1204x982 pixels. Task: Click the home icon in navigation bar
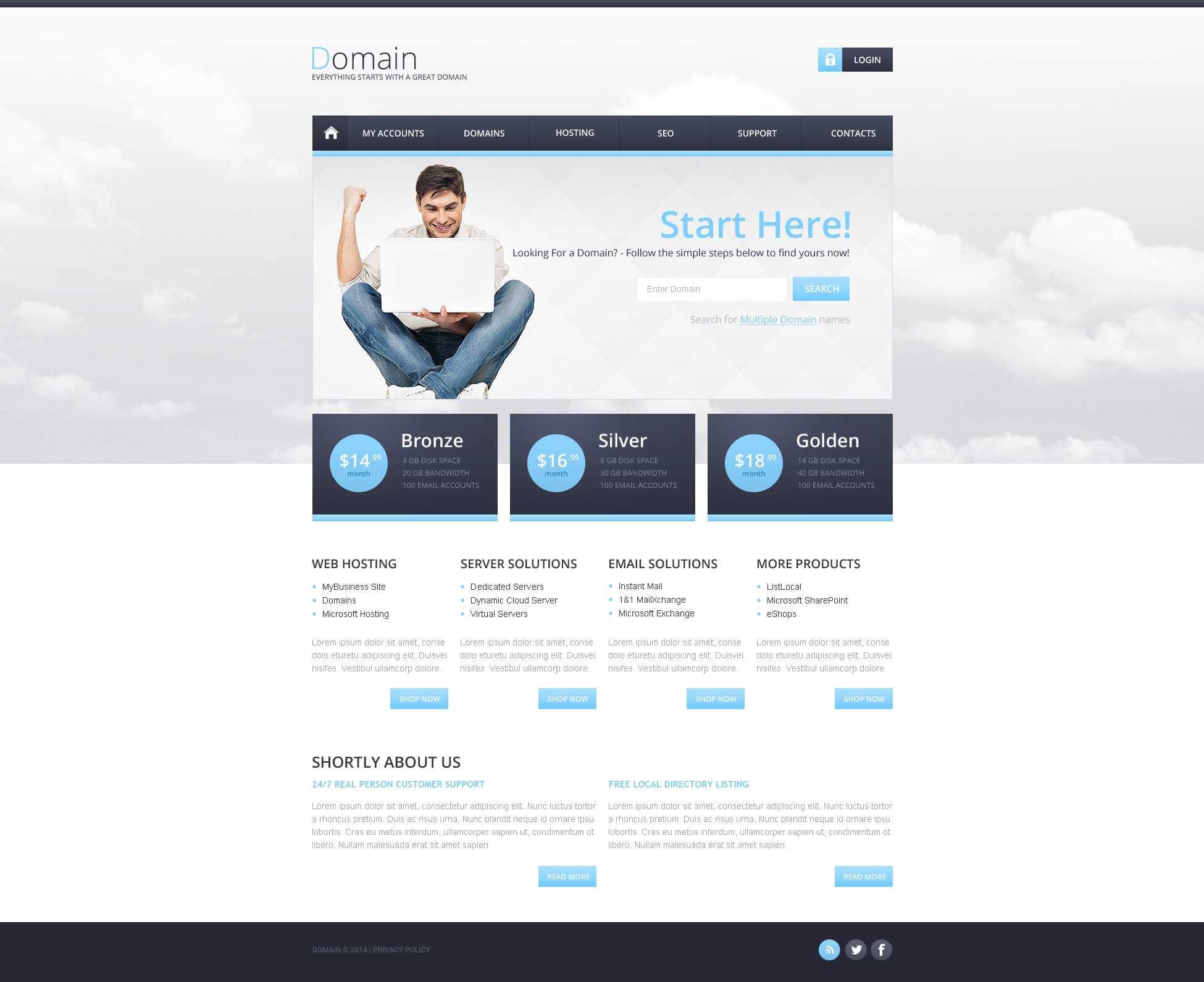[330, 132]
